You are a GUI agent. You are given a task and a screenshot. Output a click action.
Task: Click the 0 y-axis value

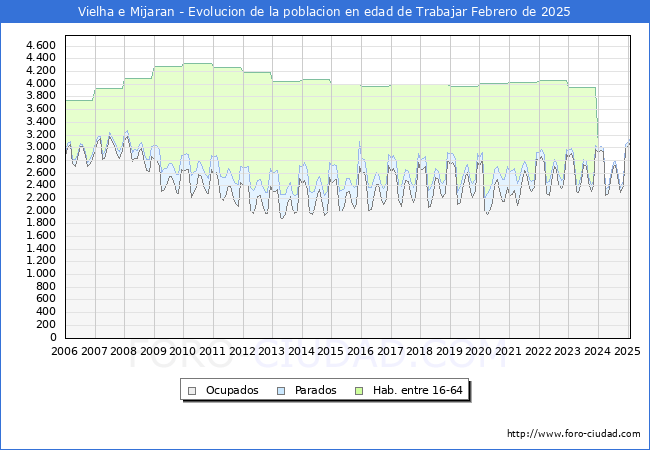pyautogui.click(x=53, y=338)
